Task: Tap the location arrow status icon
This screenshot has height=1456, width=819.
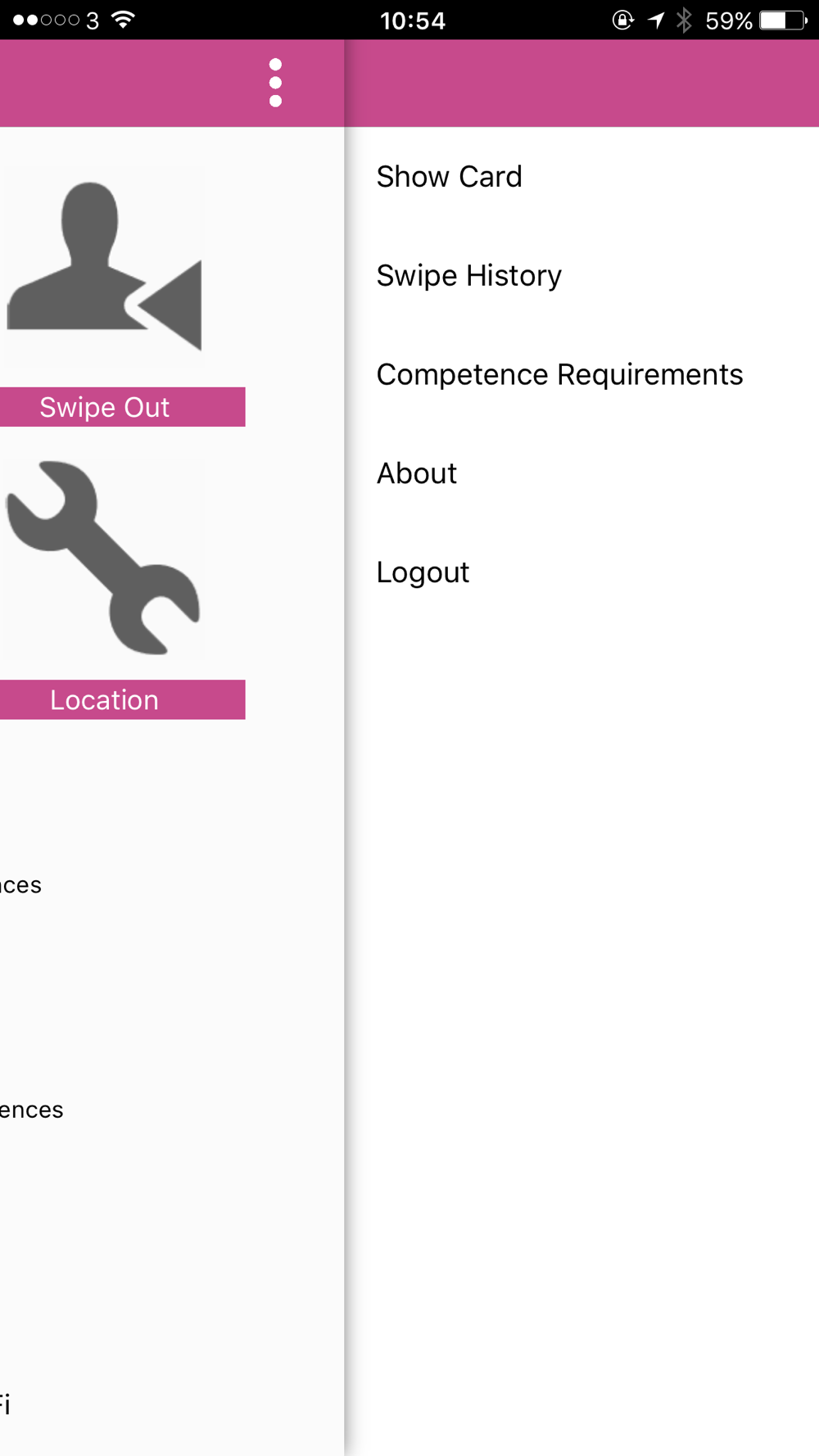Action: click(655, 20)
